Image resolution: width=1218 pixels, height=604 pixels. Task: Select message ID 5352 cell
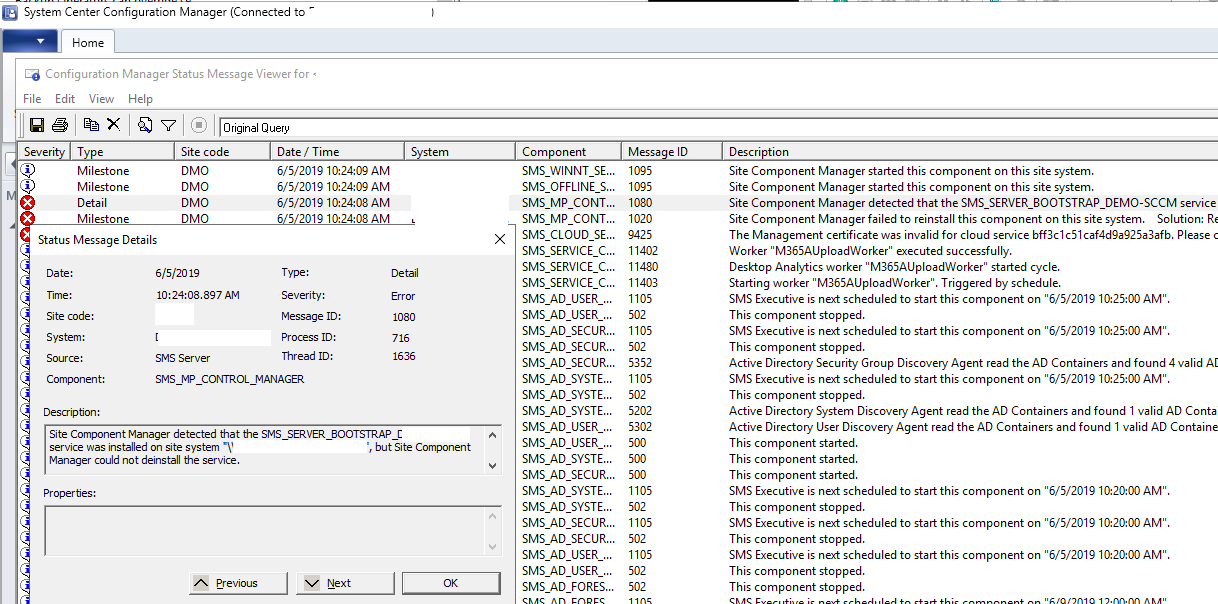[640, 363]
